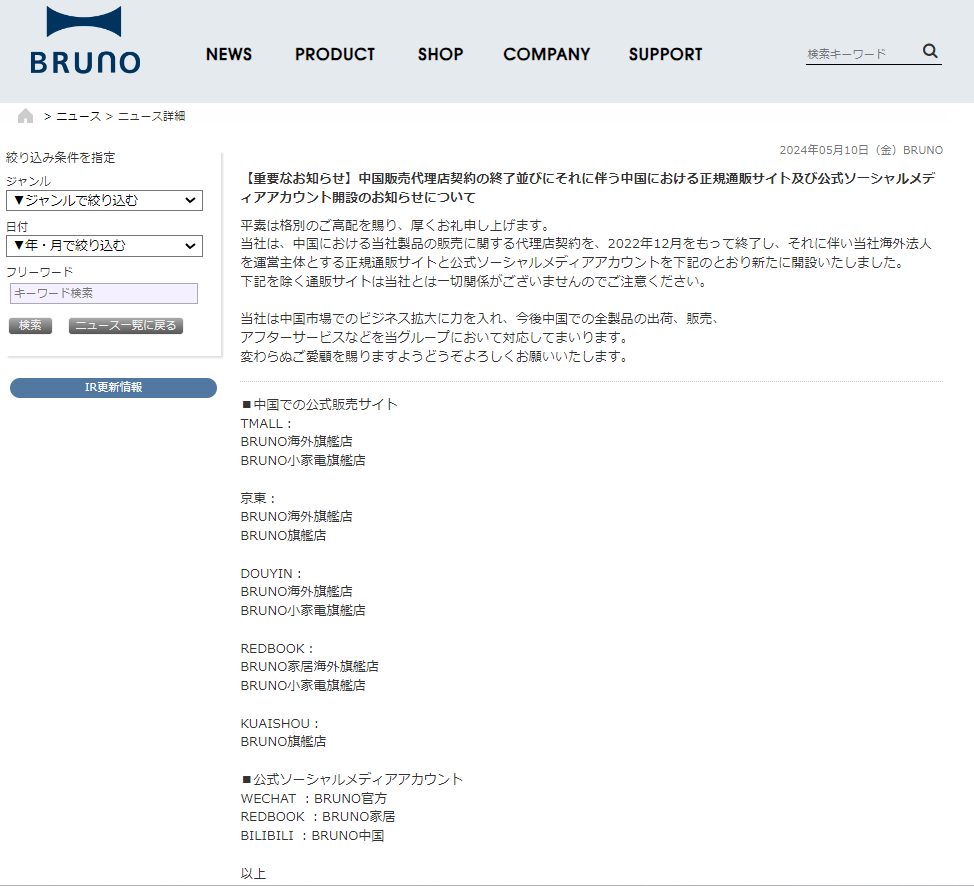Click the フリーワード label
The image size is (974, 886).
pyautogui.click(x=40, y=272)
